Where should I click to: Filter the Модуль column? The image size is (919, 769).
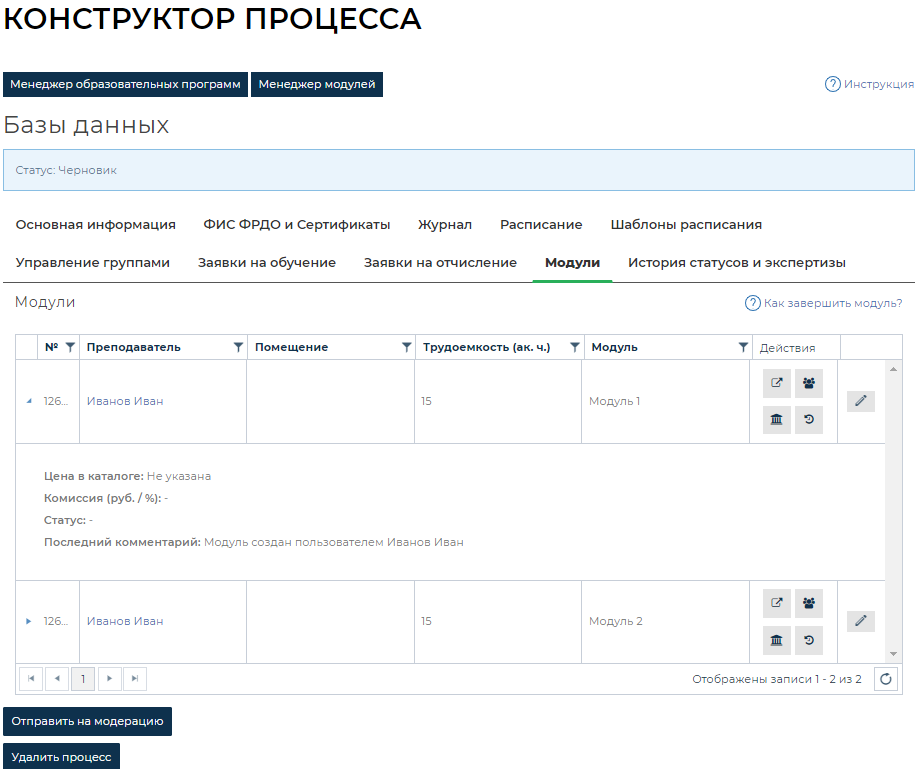[x=743, y=348]
